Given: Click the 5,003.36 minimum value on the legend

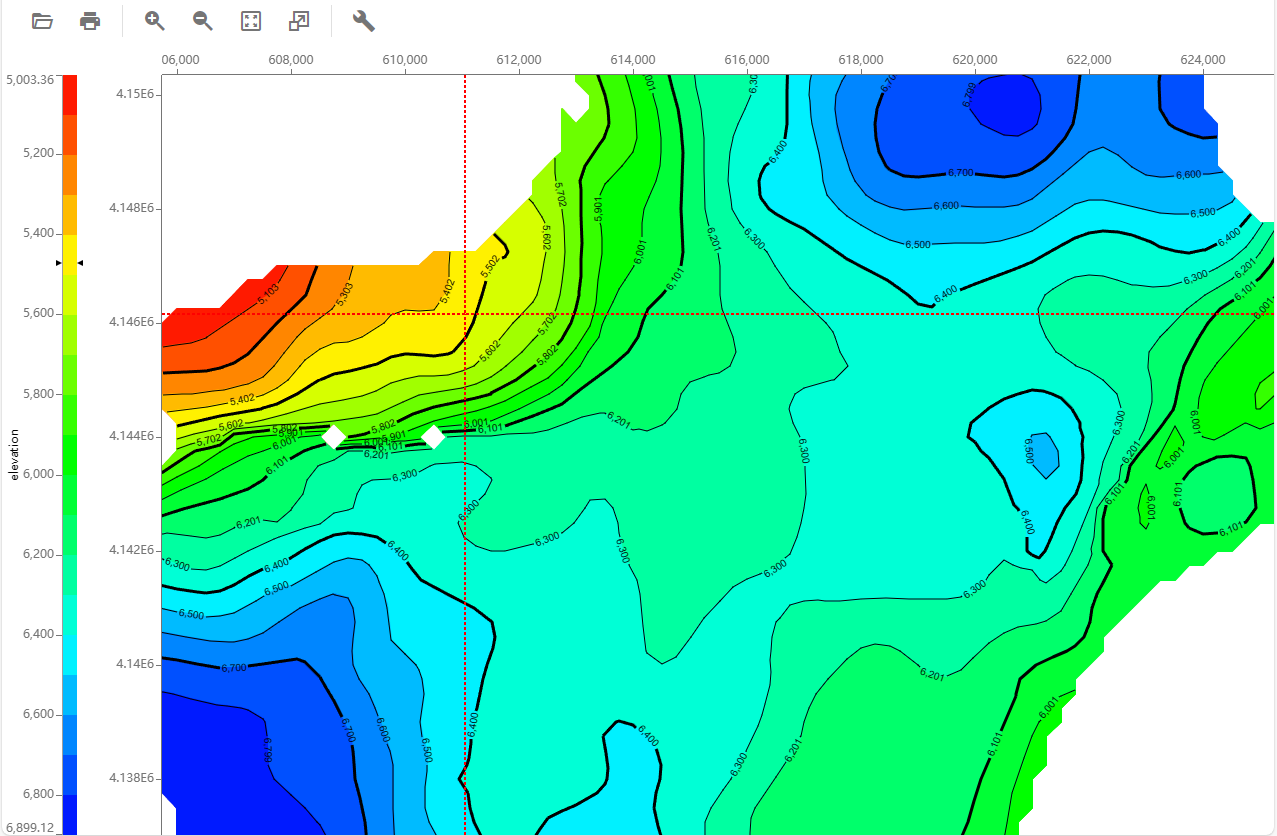Looking at the screenshot, I should click(x=30, y=80).
